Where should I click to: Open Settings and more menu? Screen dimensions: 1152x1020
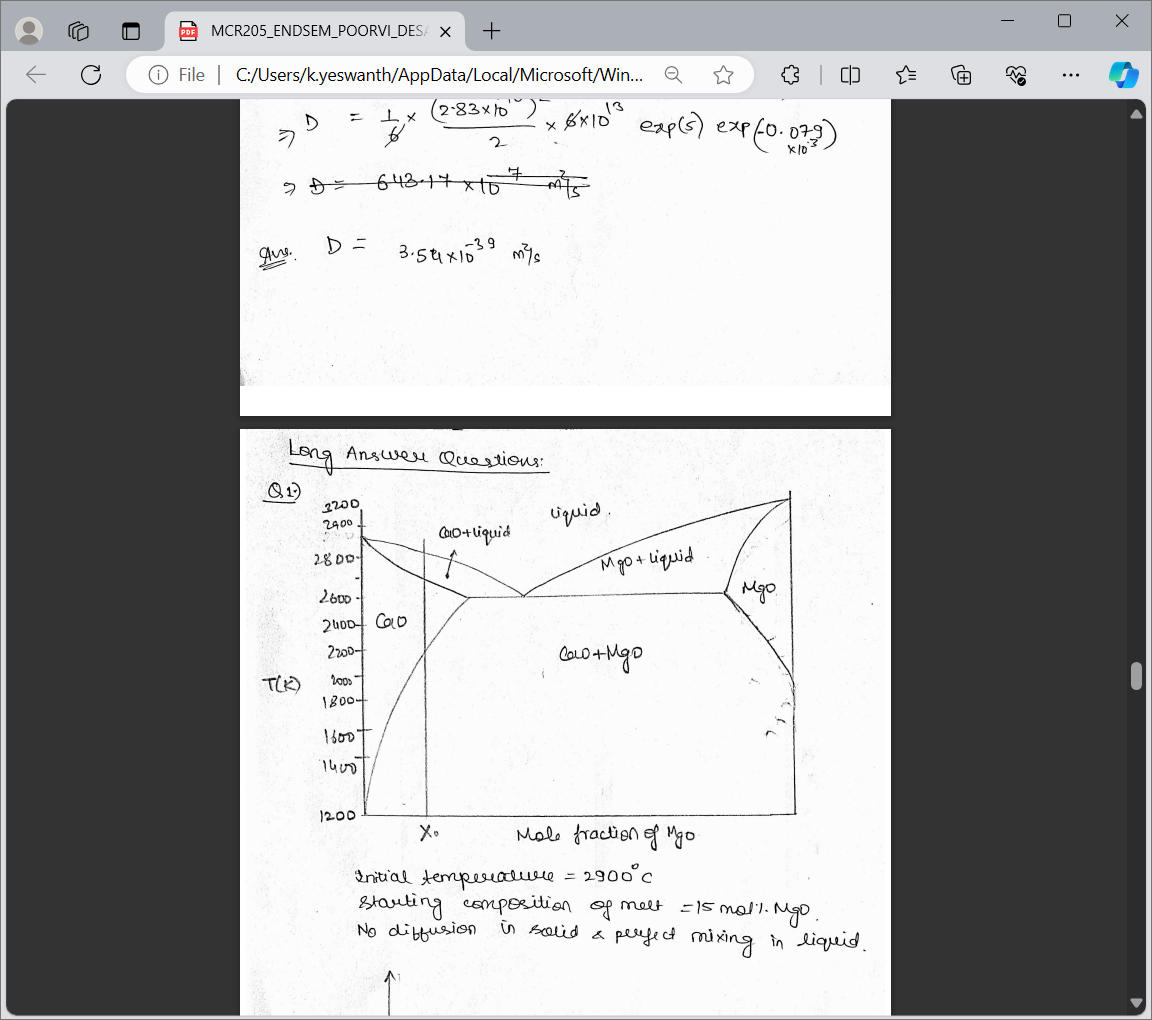[1071, 74]
